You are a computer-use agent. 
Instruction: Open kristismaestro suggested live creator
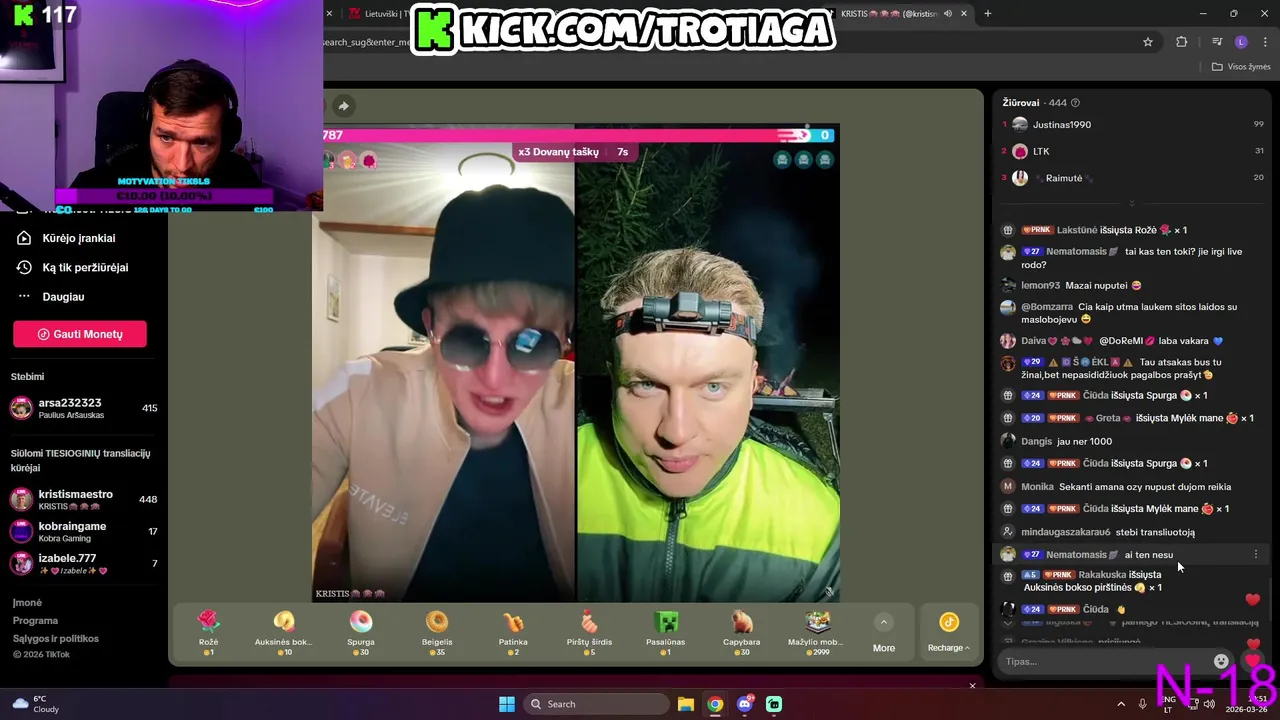(85, 500)
